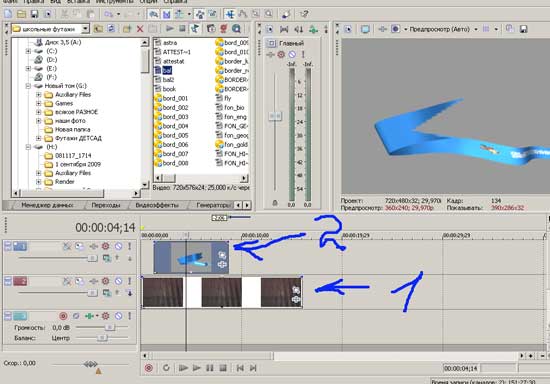Expand the Games folder in tree

(39, 103)
